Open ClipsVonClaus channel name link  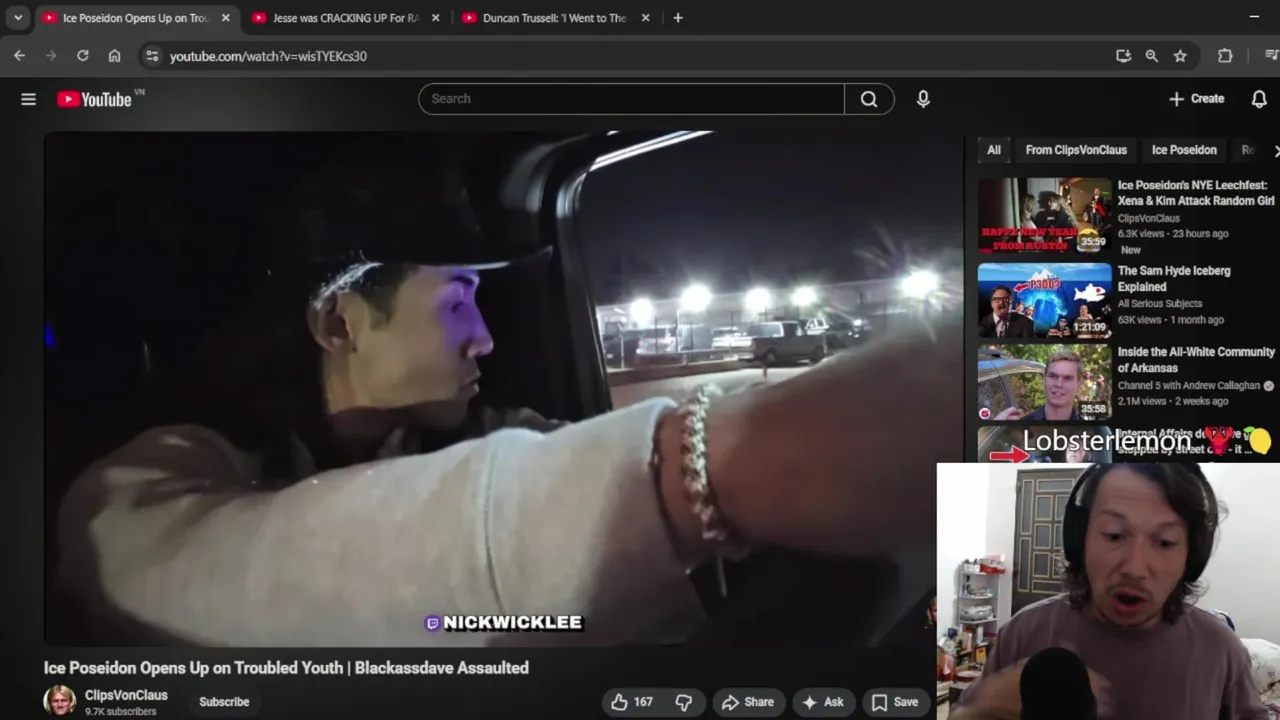(x=126, y=695)
